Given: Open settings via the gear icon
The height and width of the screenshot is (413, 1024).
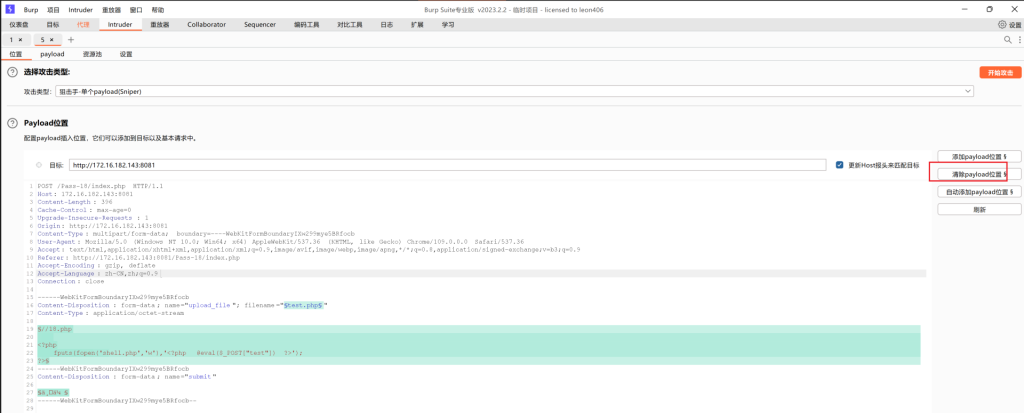Looking at the screenshot, I should [1002, 25].
